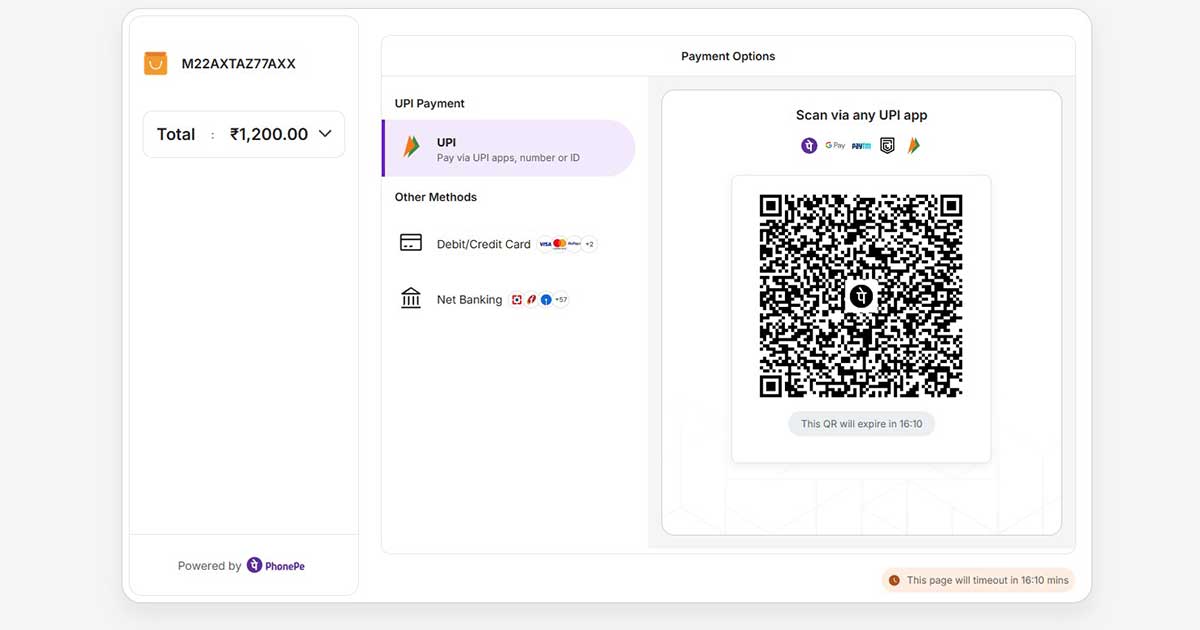The image size is (1200, 630).
Task: Click the Visa logo badge
Action: click(x=545, y=244)
